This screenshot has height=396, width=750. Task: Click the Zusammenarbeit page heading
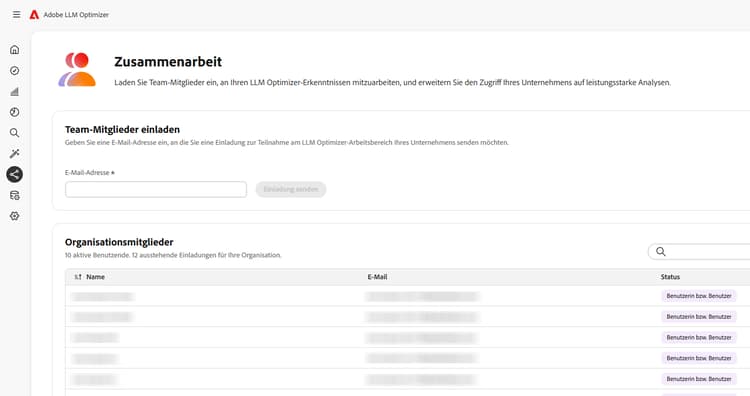pos(168,62)
